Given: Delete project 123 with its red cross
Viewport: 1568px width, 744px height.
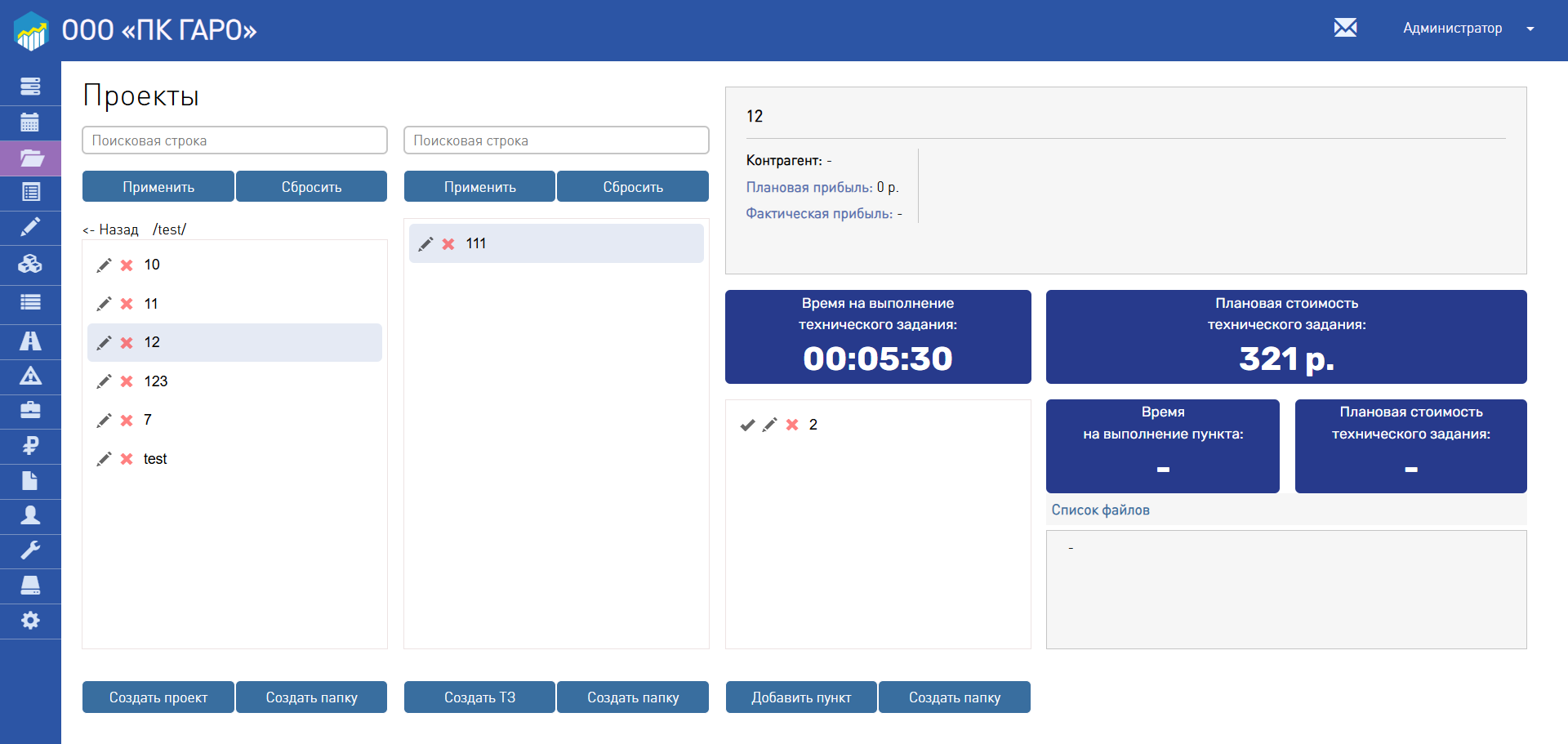Looking at the screenshot, I should tap(127, 381).
